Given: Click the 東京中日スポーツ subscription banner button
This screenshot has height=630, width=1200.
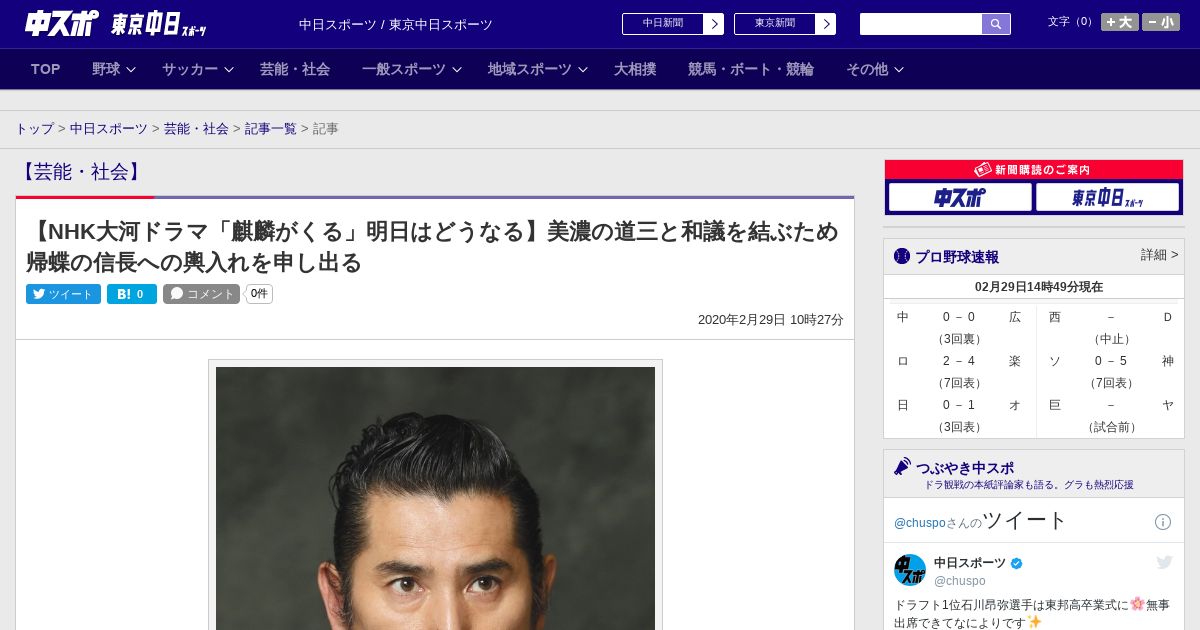Looking at the screenshot, I should (x=1107, y=197).
